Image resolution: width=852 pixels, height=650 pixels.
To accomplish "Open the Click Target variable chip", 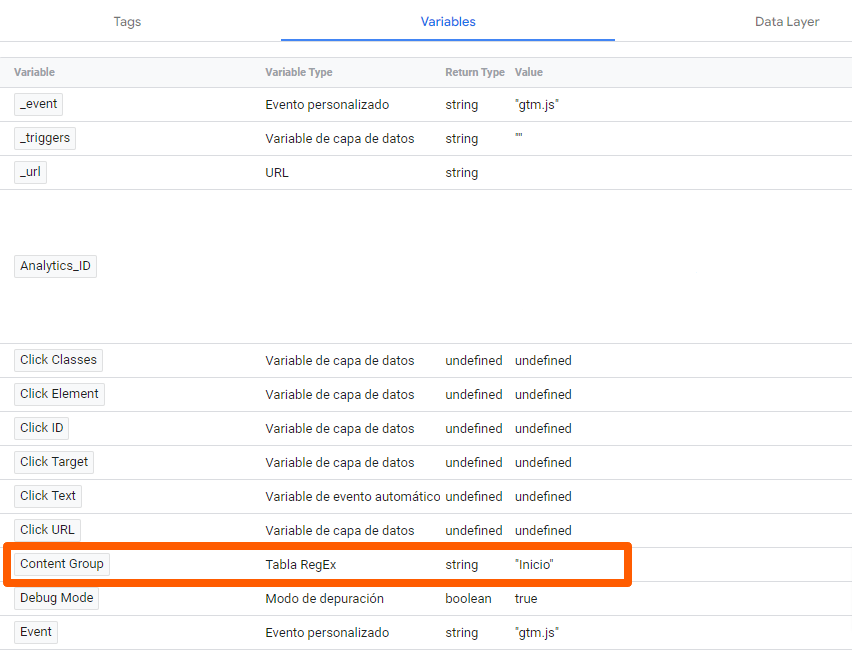I will point(54,462).
